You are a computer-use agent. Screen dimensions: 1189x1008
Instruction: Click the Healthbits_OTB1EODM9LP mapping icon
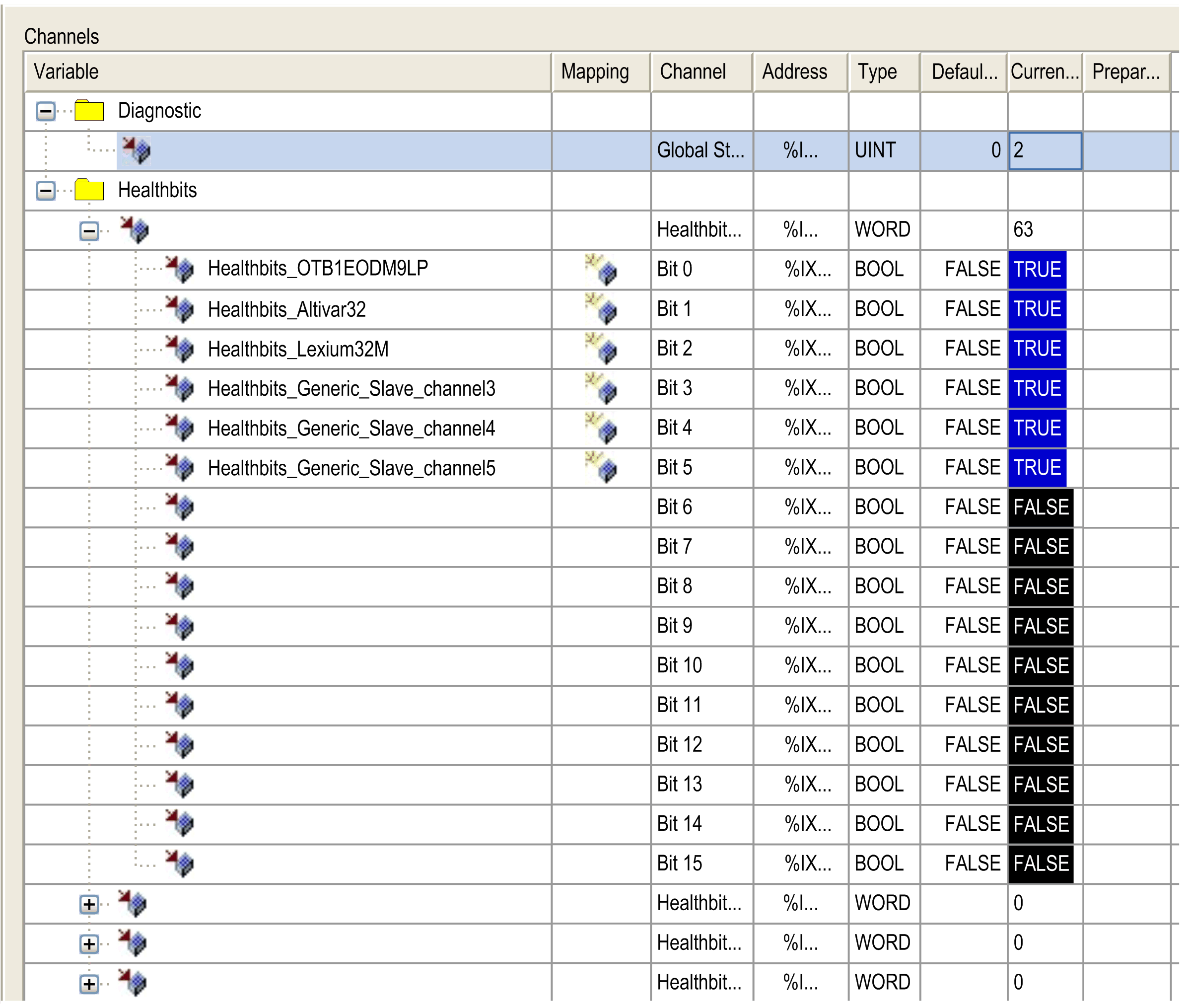[x=601, y=269]
